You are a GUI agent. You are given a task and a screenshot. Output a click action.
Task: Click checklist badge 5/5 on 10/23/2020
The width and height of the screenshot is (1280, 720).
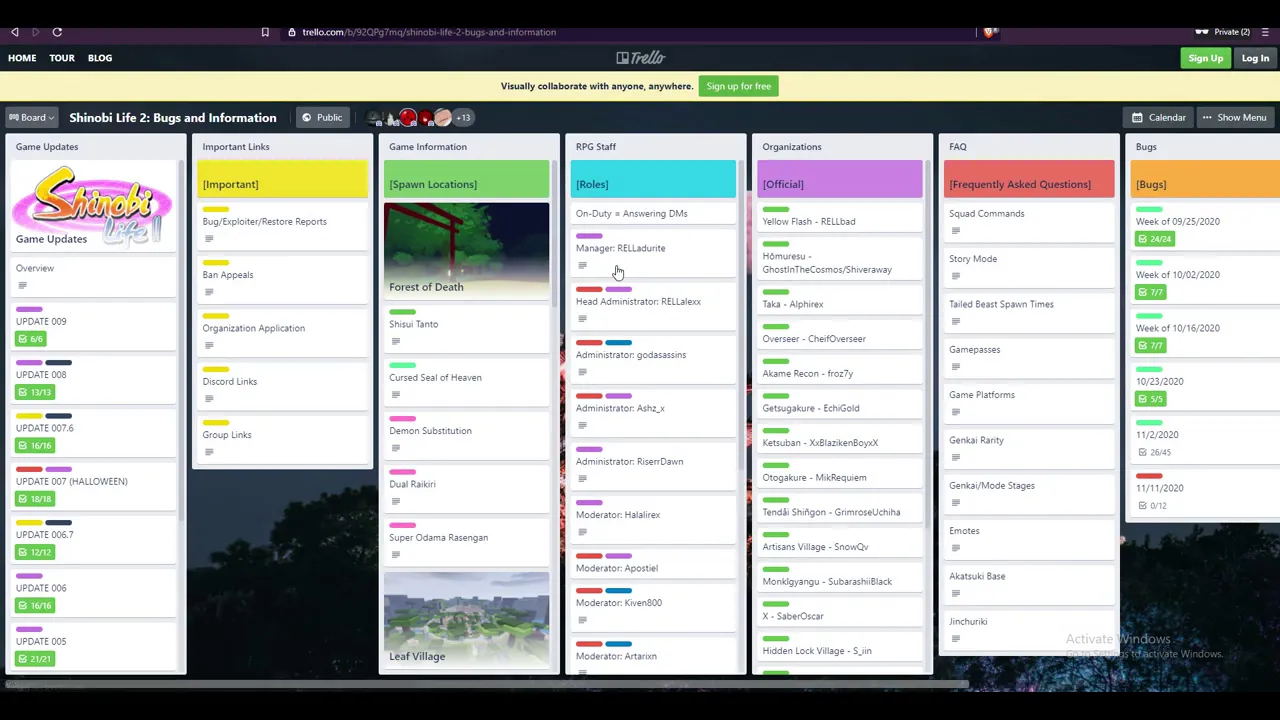pyautogui.click(x=1150, y=399)
